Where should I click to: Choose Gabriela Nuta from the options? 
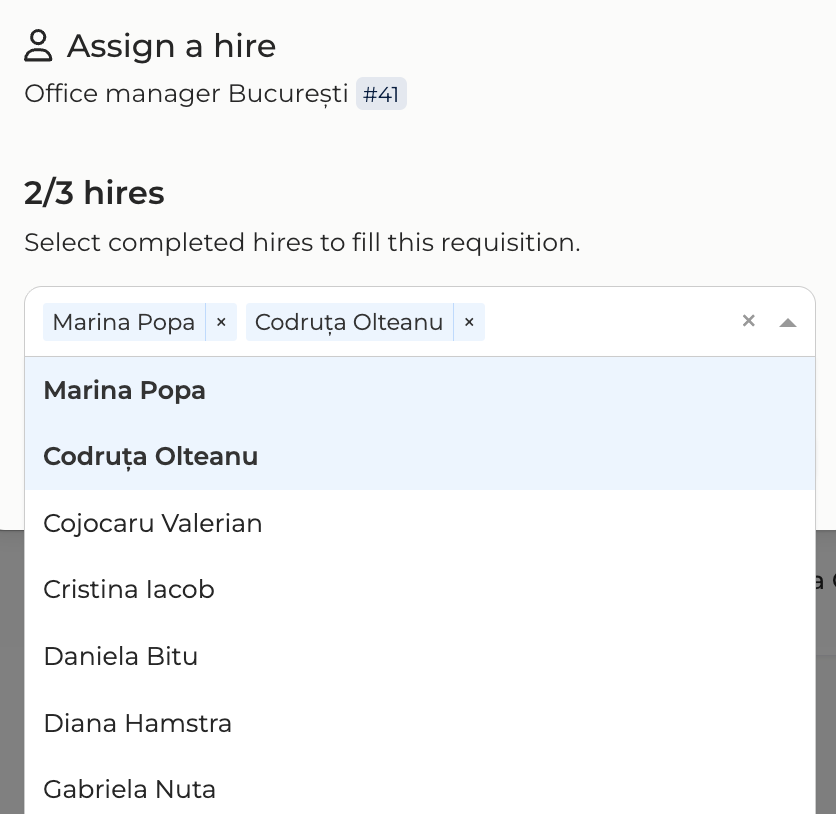pyautogui.click(x=129, y=790)
